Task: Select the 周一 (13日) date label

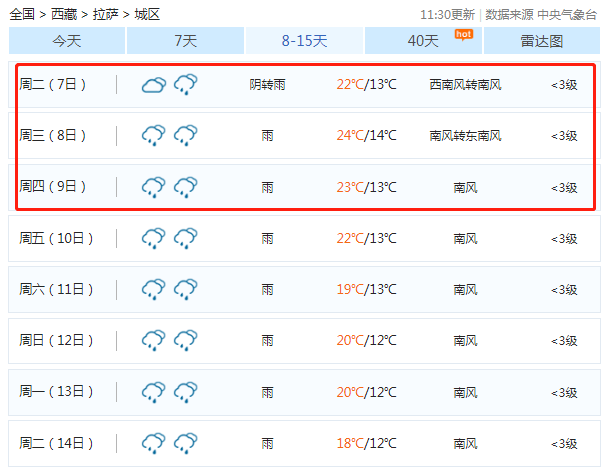Action: pos(56,392)
